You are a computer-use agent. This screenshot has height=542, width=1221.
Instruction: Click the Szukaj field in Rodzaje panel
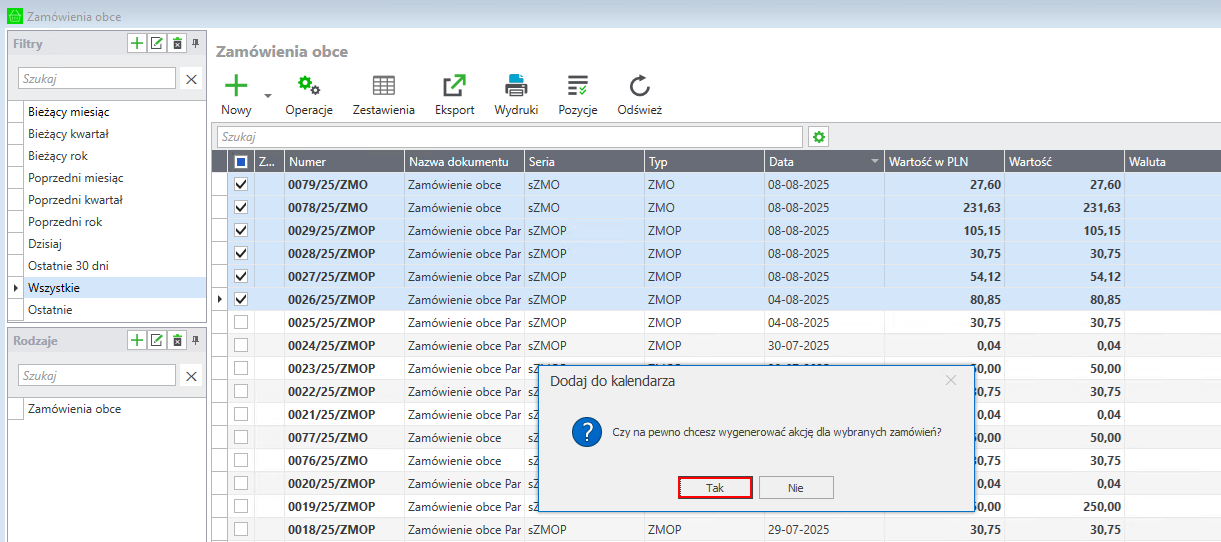[x=96, y=376]
